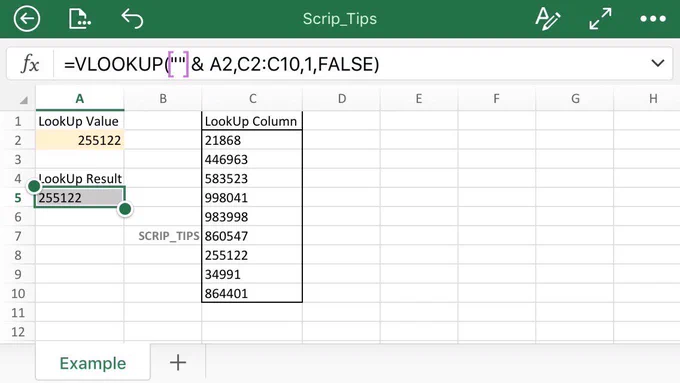Select cell containing 21868

pos(252,140)
